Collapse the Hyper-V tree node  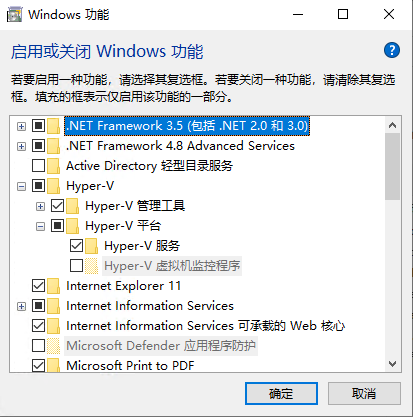21,186
